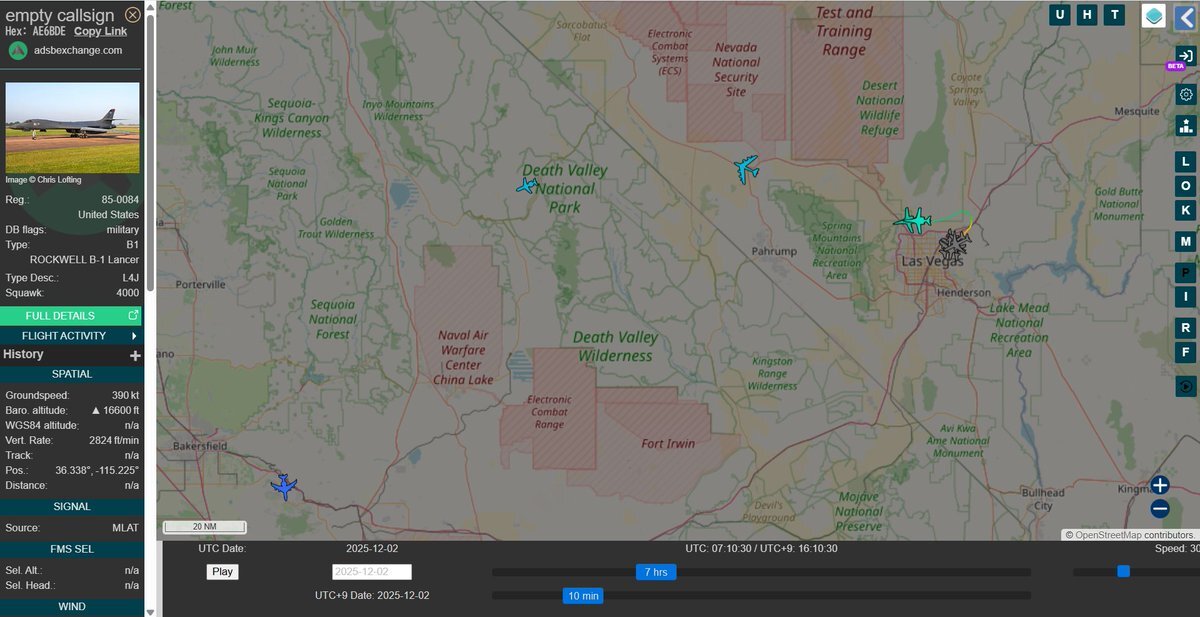
Task: Toggle the H map filter button
Action: pyautogui.click(x=1087, y=15)
